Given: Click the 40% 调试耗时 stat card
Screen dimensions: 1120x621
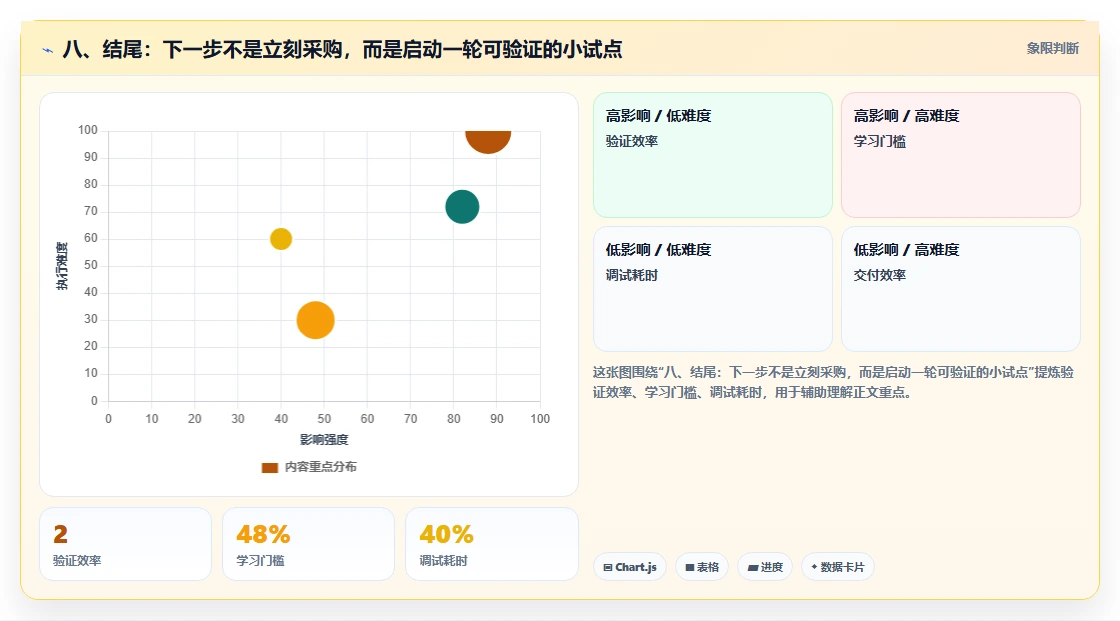Looking at the screenshot, I should click(x=491, y=544).
